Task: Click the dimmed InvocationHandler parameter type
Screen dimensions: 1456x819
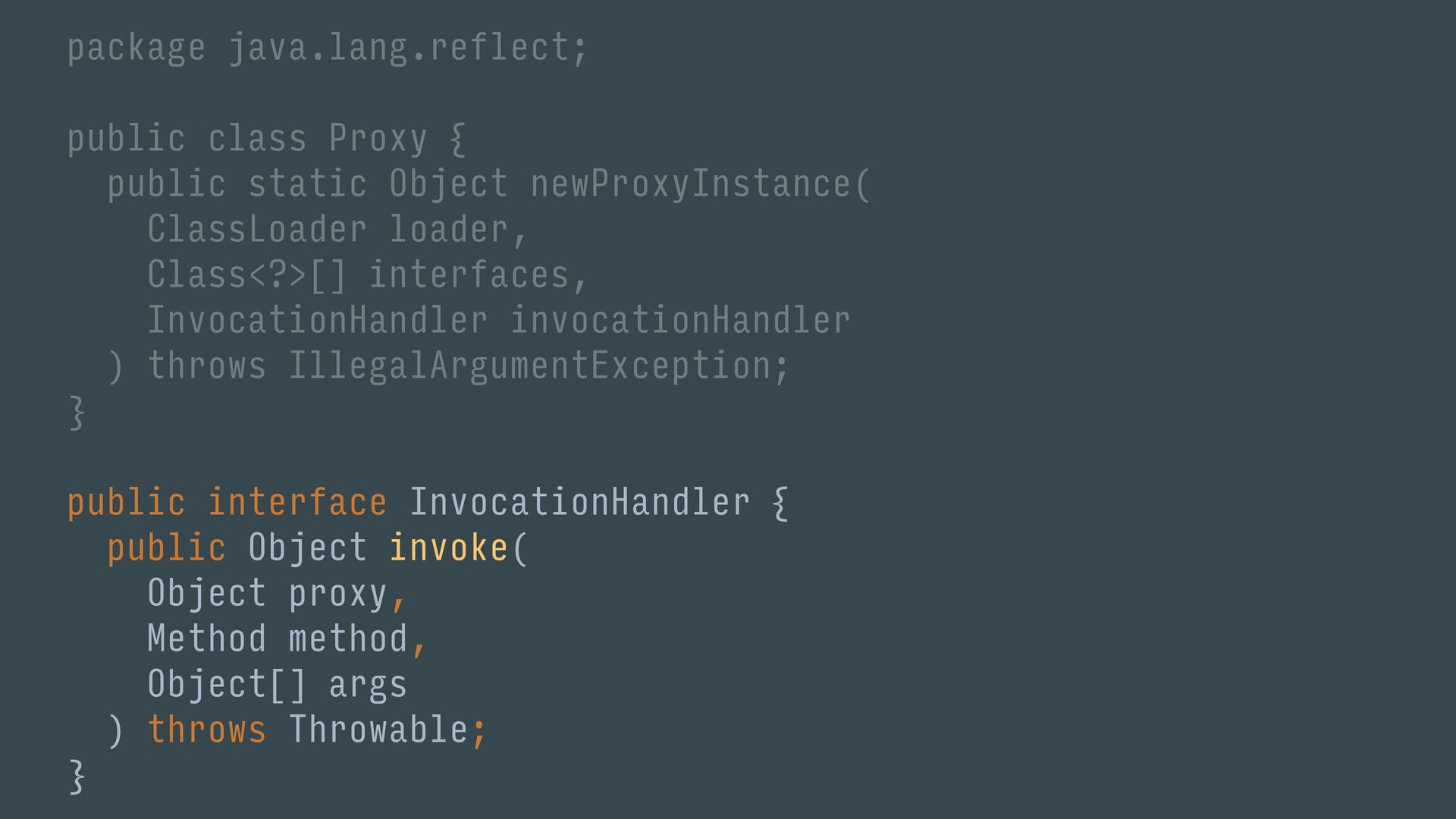Action: coord(317,320)
